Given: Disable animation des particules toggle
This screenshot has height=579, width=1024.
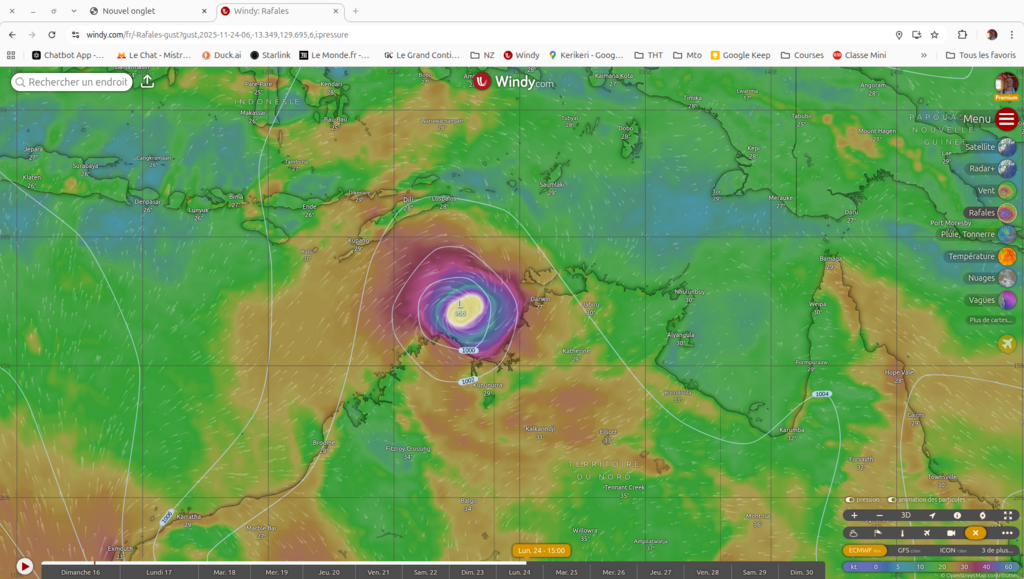Looking at the screenshot, I should pos(892,500).
